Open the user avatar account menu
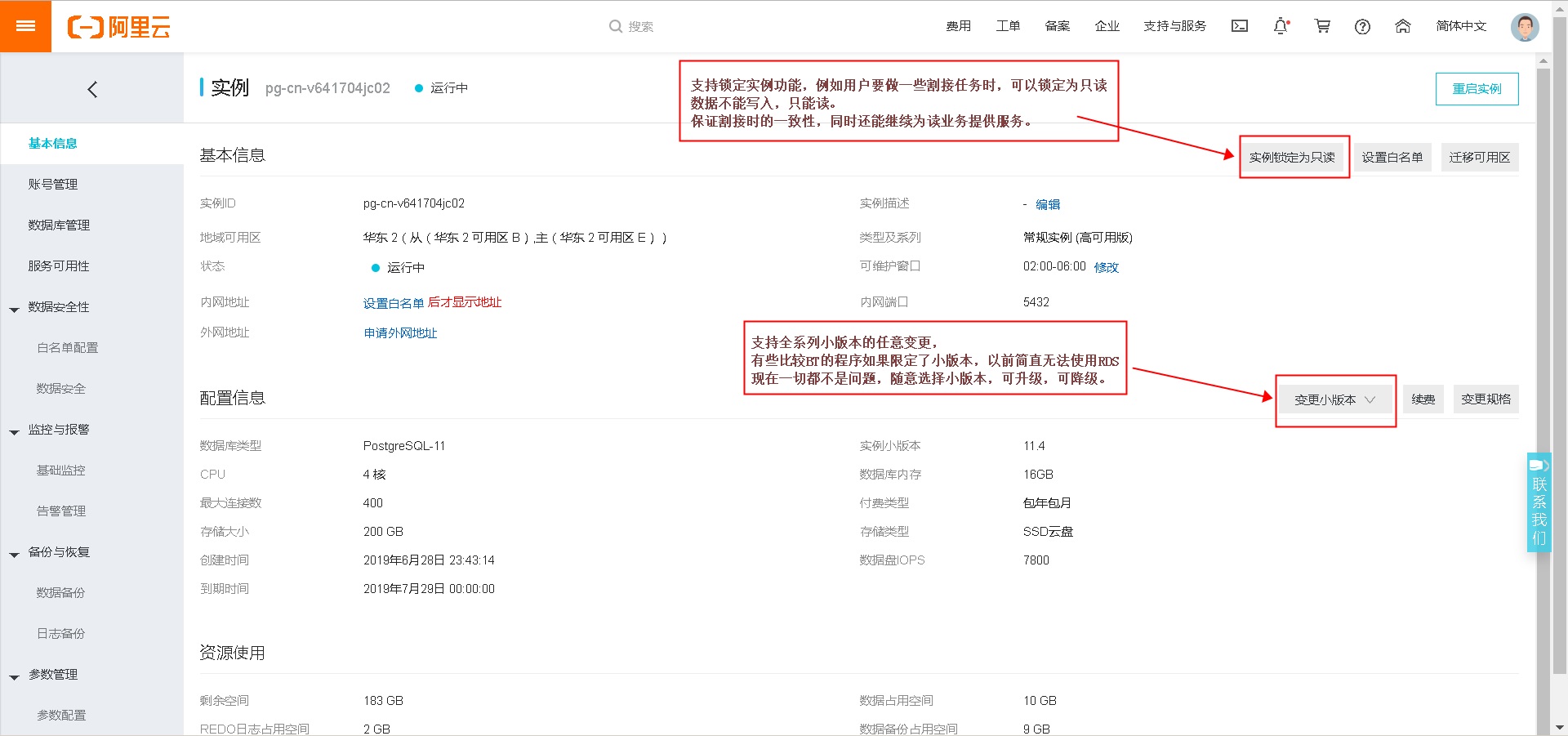1568x736 pixels. pyautogui.click(x=1525, y=26)
